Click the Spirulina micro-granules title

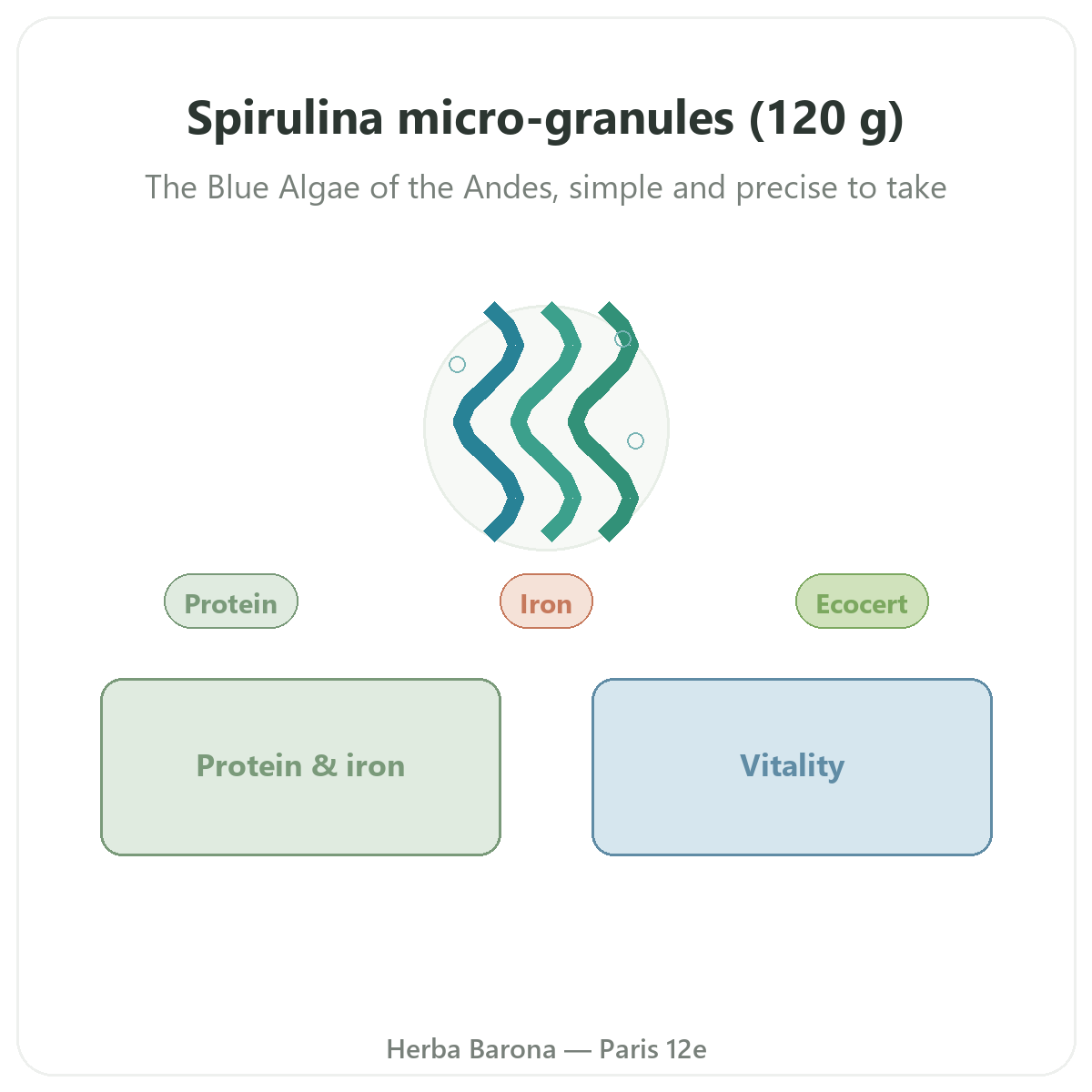pos(546,118)
